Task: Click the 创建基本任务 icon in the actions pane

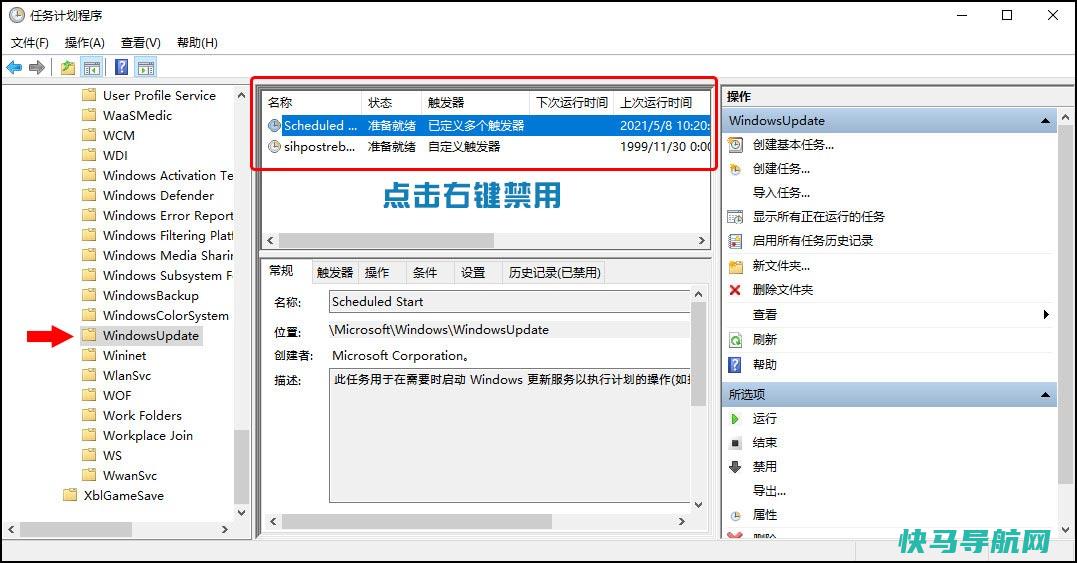Action: tap(736, 145)
